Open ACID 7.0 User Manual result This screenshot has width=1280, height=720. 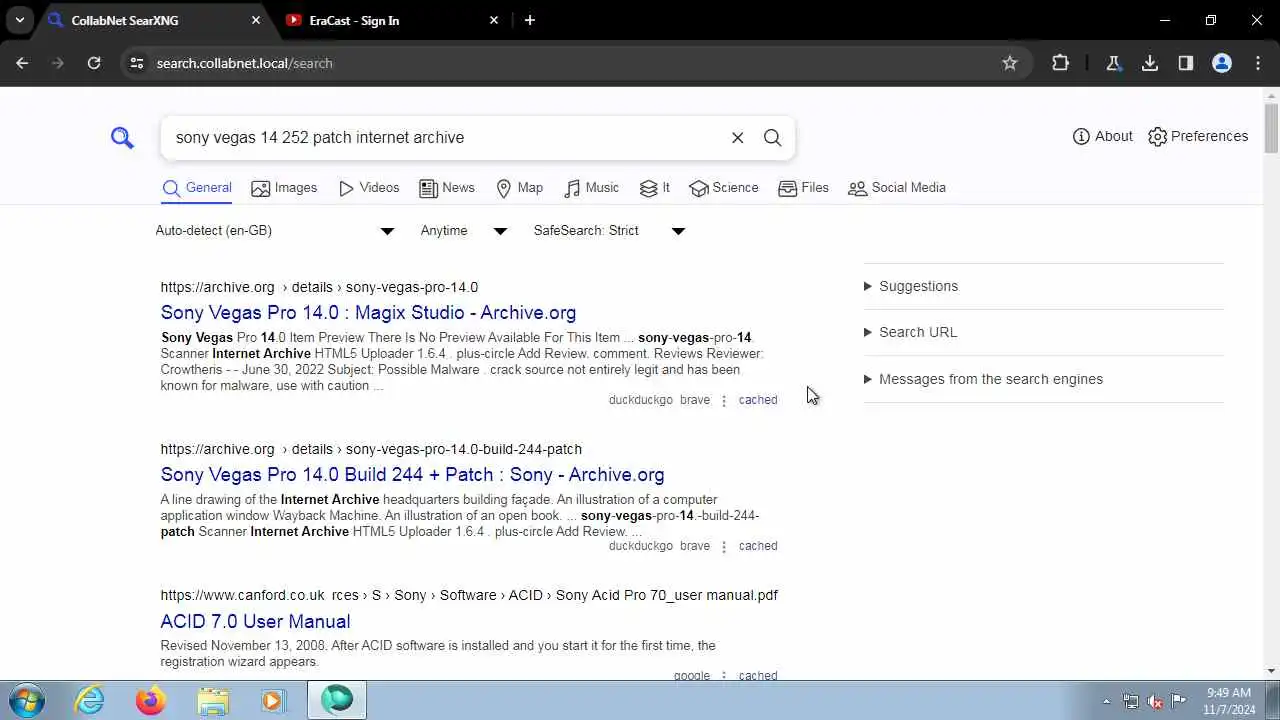(x=255, y=622)
